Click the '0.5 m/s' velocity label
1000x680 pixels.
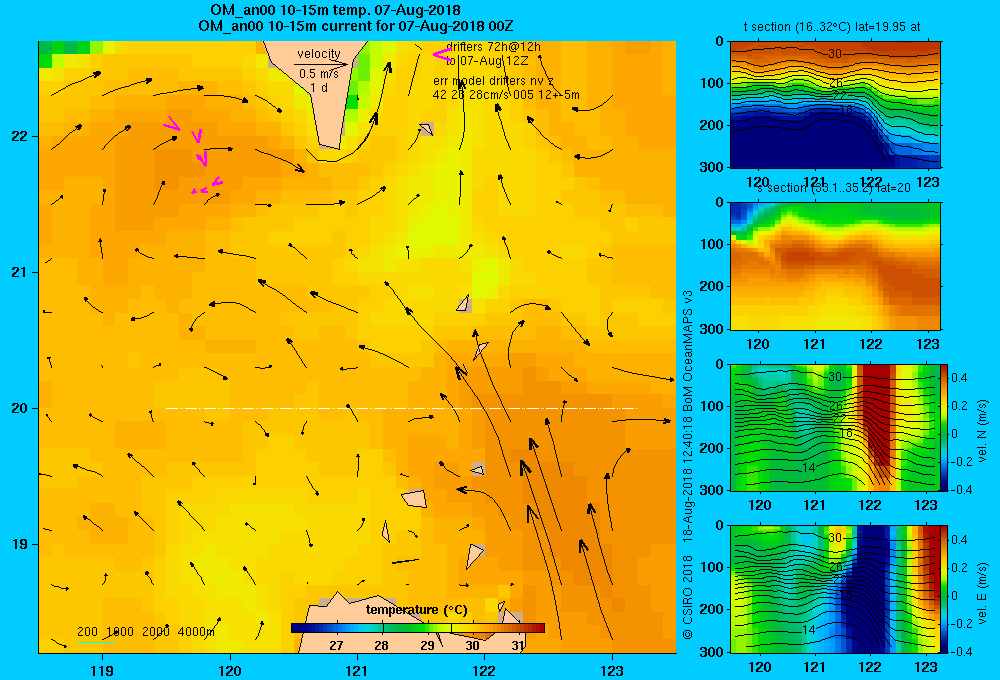(319, 74)
